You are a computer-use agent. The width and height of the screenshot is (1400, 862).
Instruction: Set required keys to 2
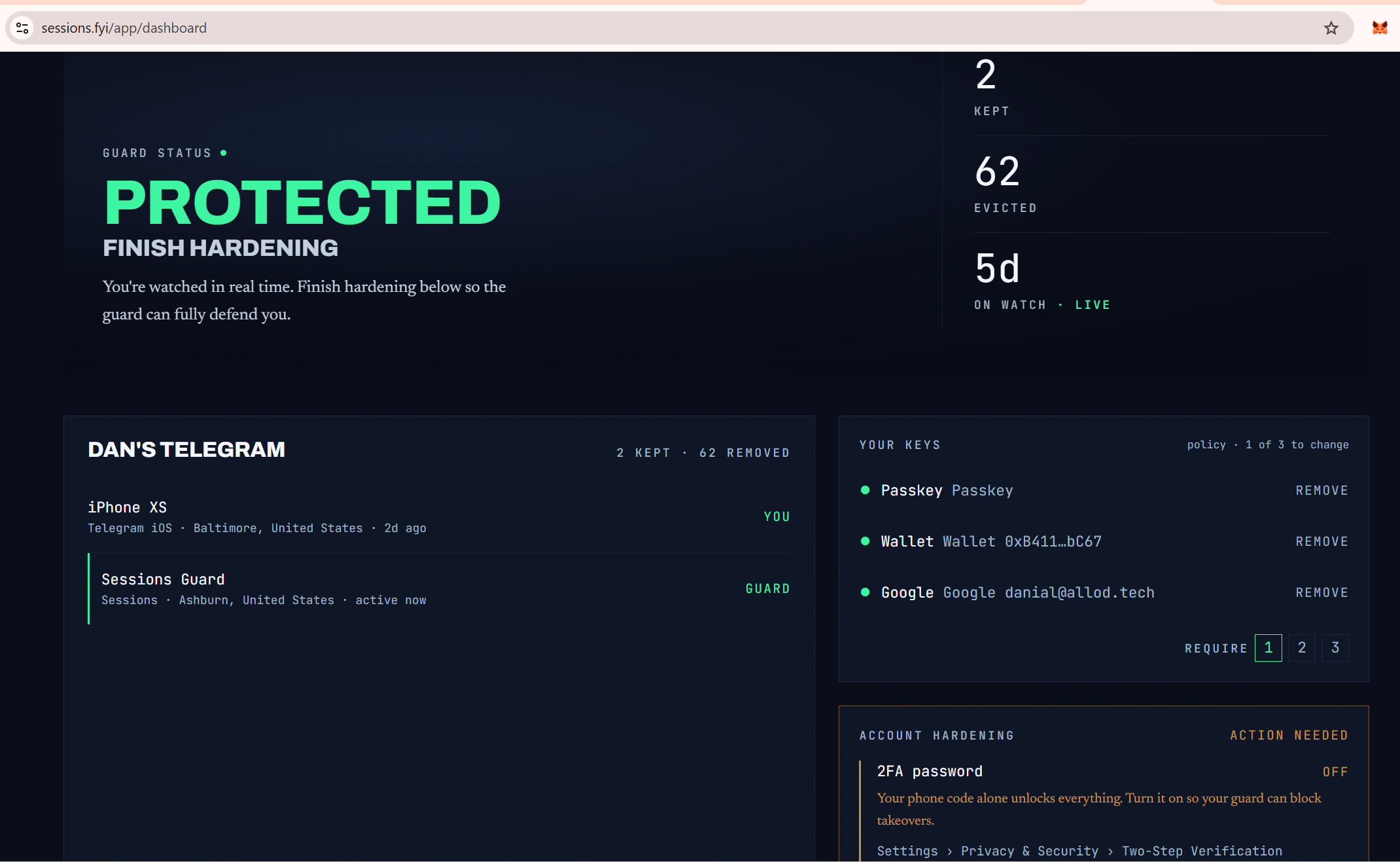pyautogui.click(x=1302, y=648)
